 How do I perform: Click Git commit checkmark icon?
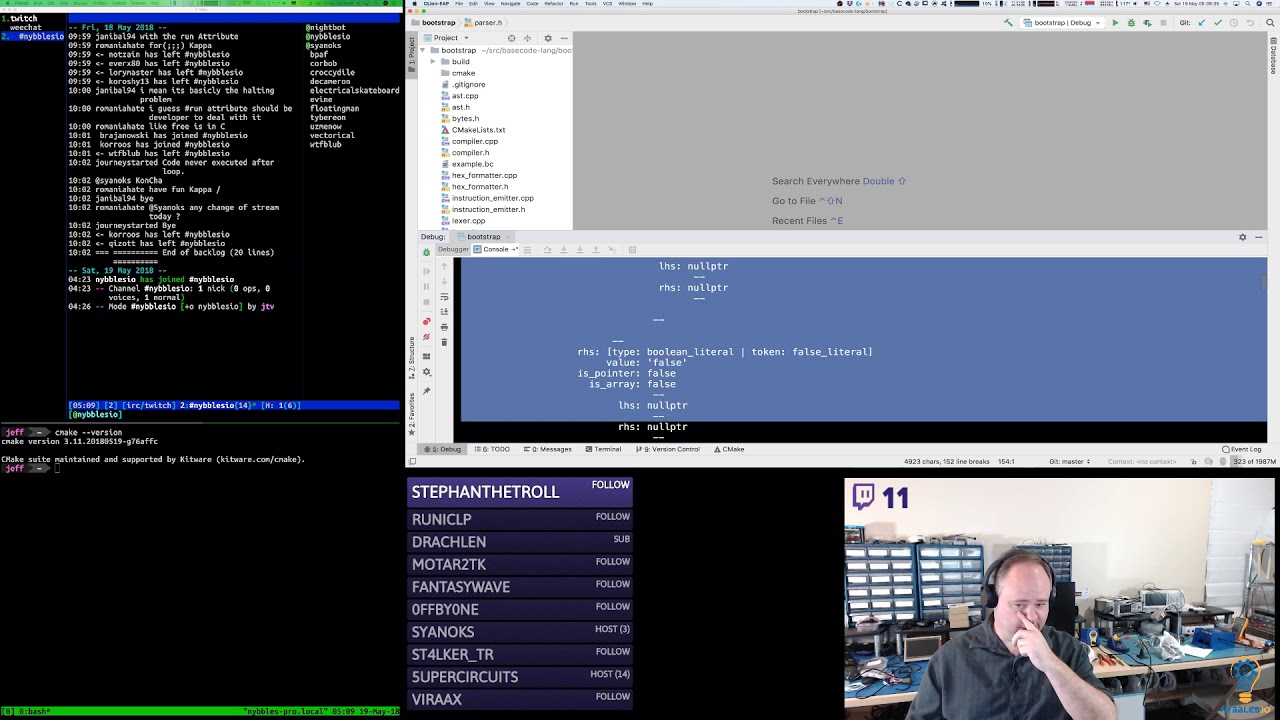tap(1218, 23)
